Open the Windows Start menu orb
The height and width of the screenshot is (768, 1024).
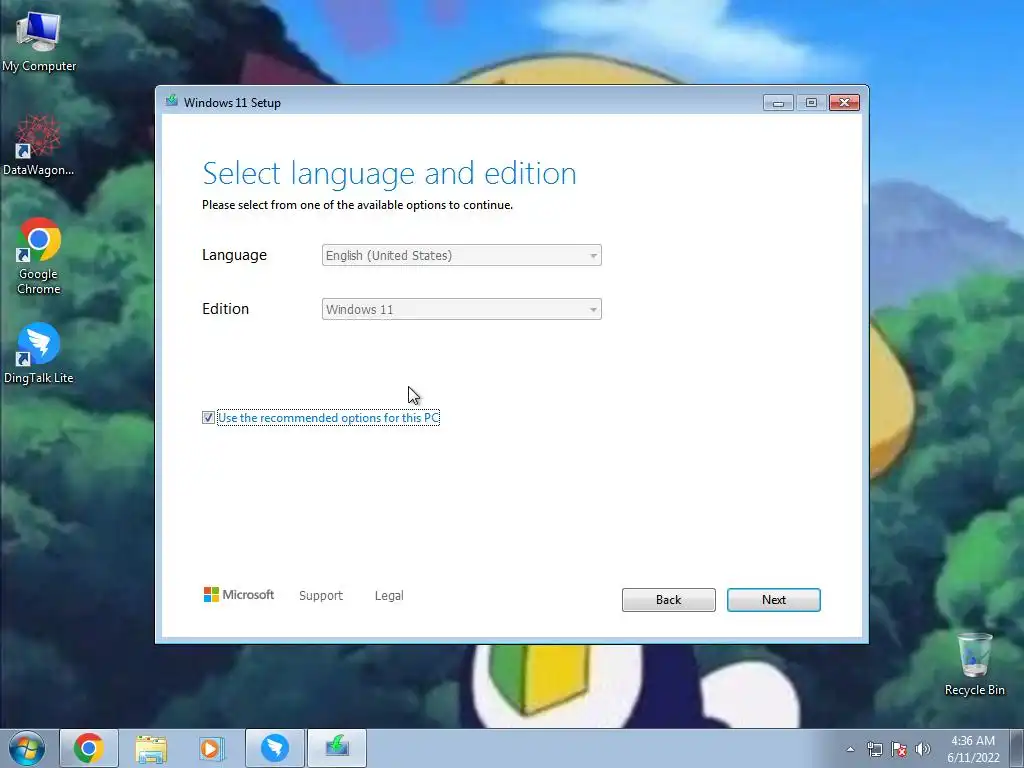click(27, 748)
